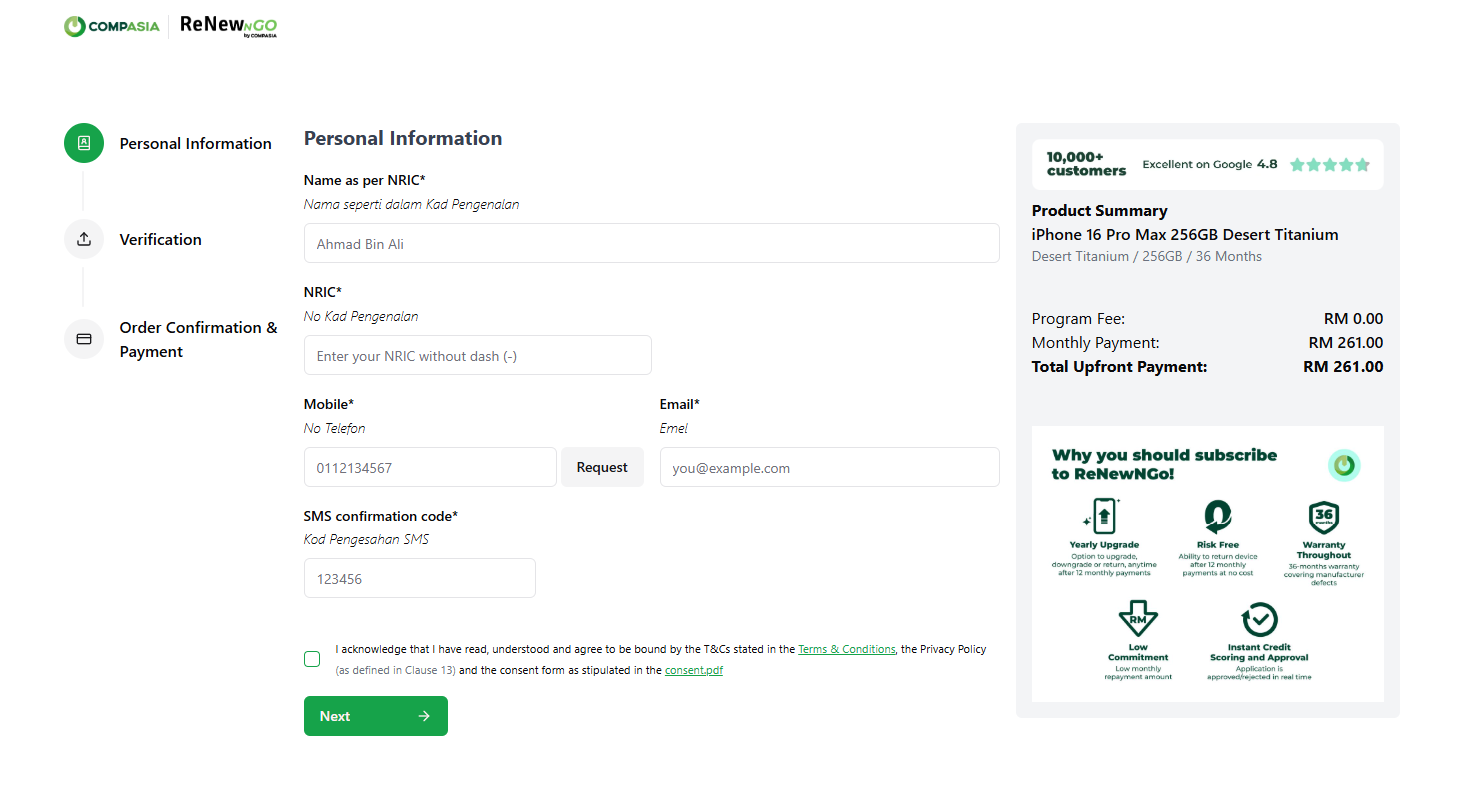The width and height of the screenshot is (1477, 789).
Task: Select the Personal Information step label
Action: click(x=196, y=144)
